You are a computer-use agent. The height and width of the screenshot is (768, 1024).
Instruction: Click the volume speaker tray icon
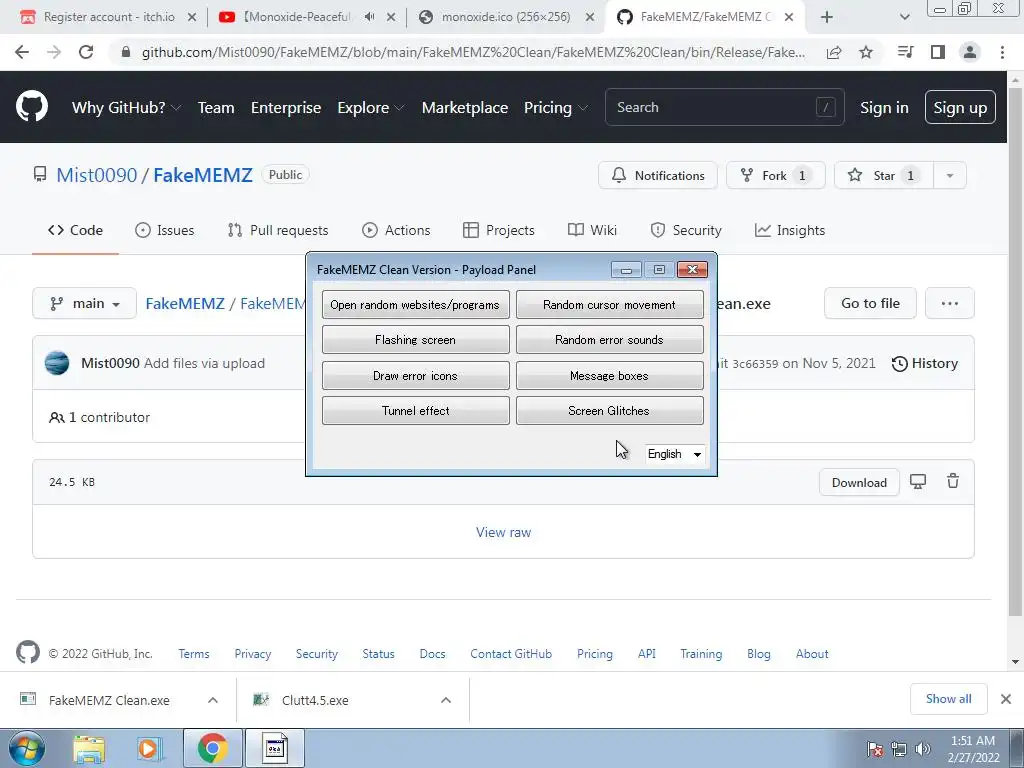click(x=923, y=749)
